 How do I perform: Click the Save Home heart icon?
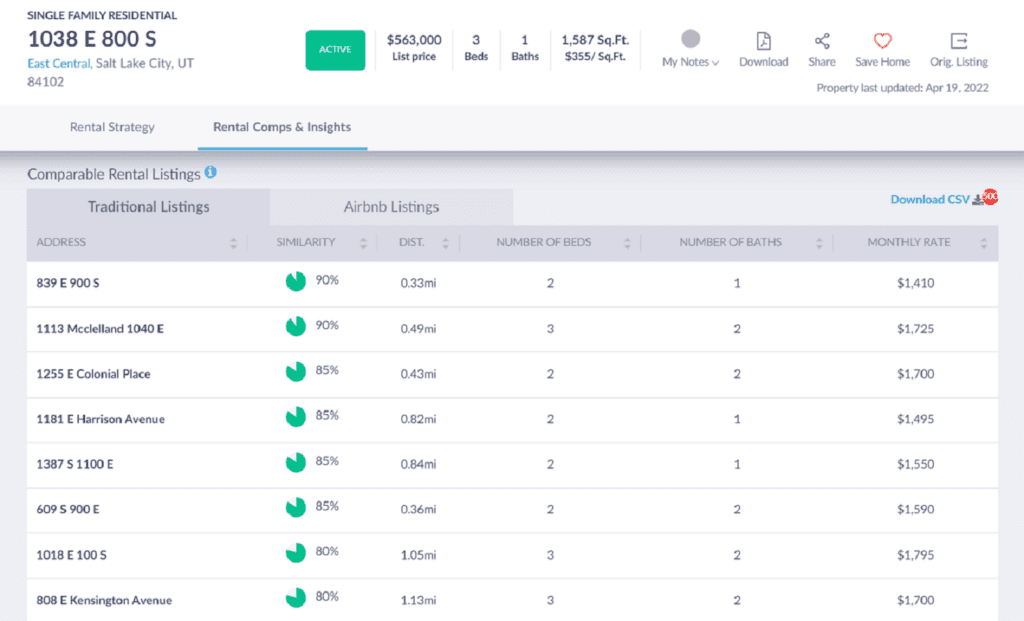point(882,41)
